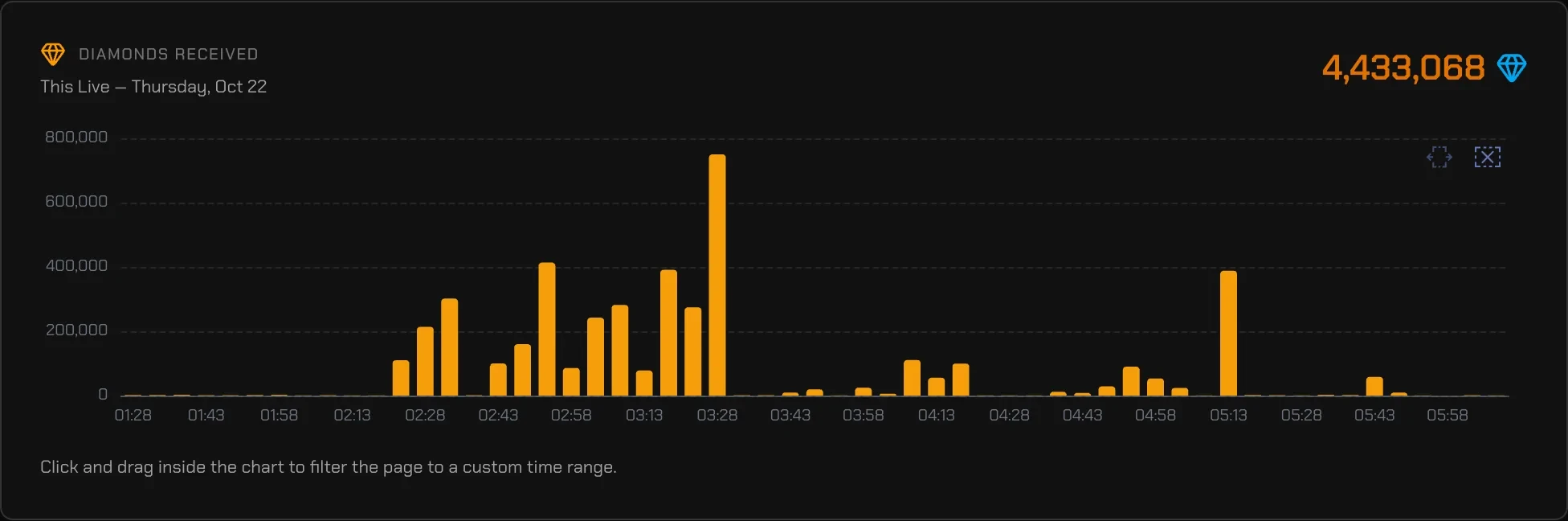Click the 03:43 time label

click(790, 415)
